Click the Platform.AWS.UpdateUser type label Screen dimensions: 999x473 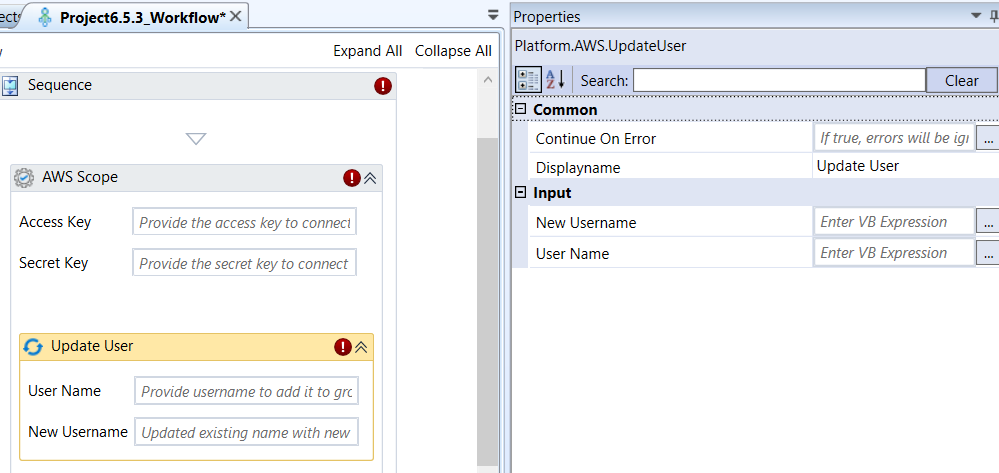point(600,46)
